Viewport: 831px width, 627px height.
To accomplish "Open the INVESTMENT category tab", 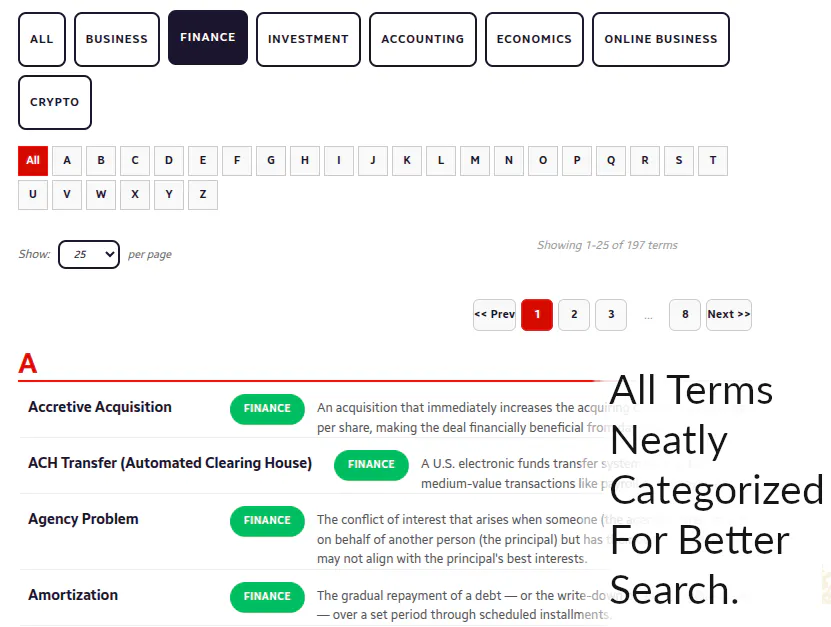I will [x=308, y=39].
